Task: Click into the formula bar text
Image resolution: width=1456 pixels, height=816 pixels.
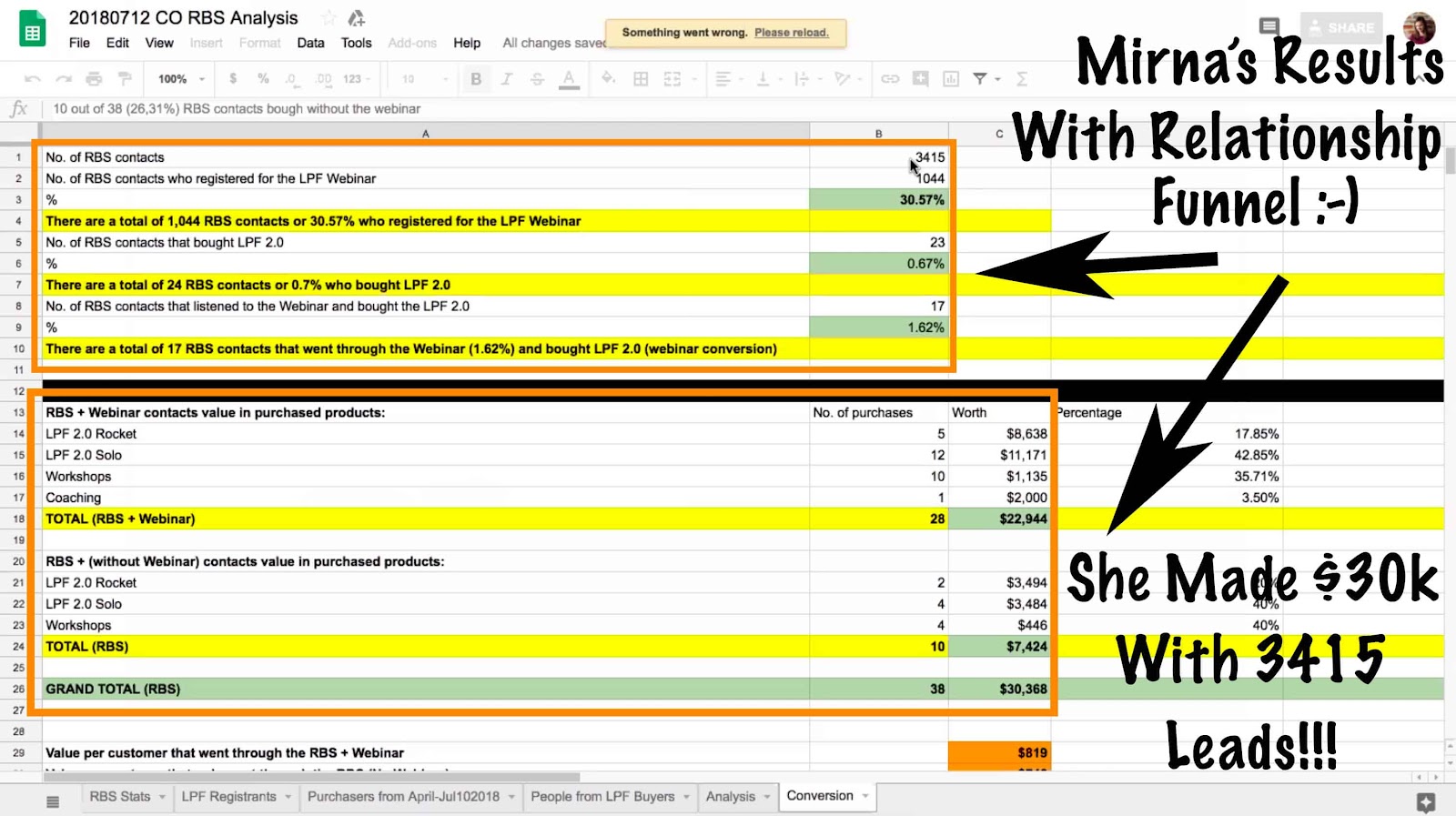Action: click(237, 109)
